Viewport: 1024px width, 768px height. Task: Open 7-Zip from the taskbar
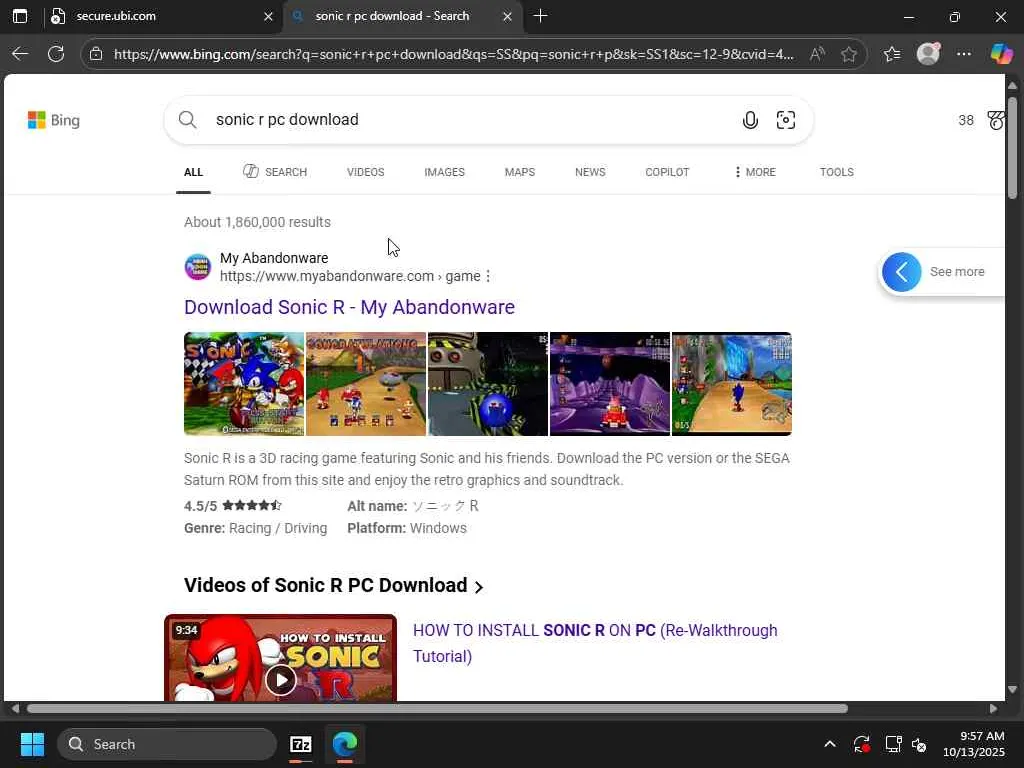(300, 744)
